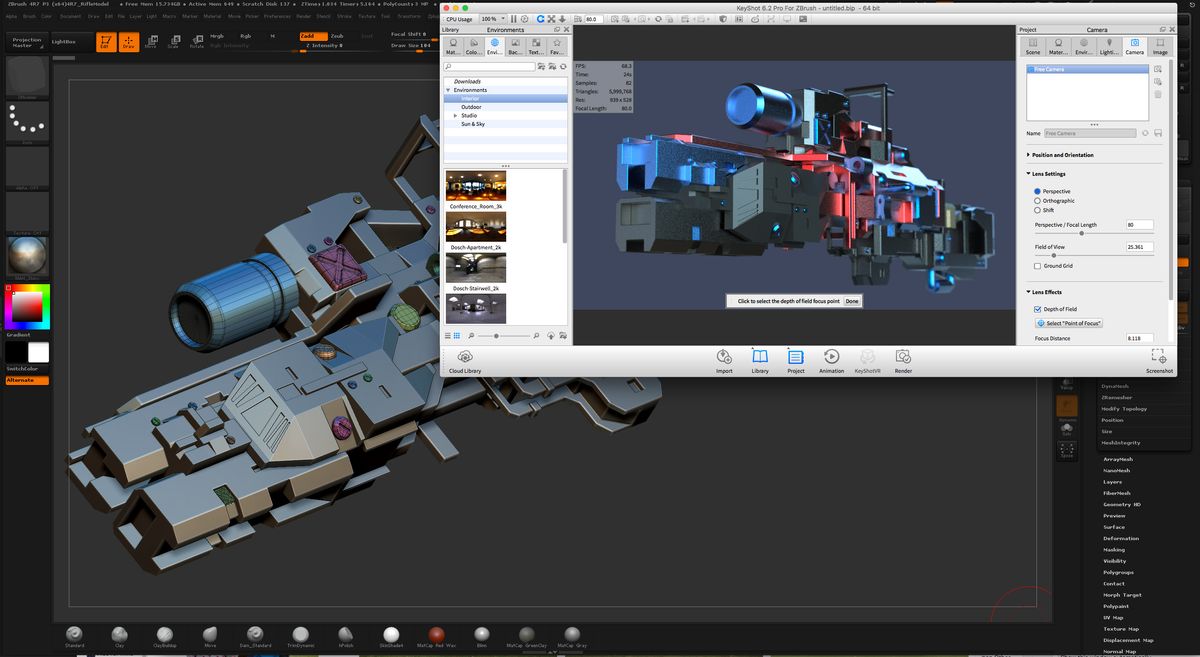Switch library to Materials category
Screen dimensions: 1200x657
click(x=452, y=45)
